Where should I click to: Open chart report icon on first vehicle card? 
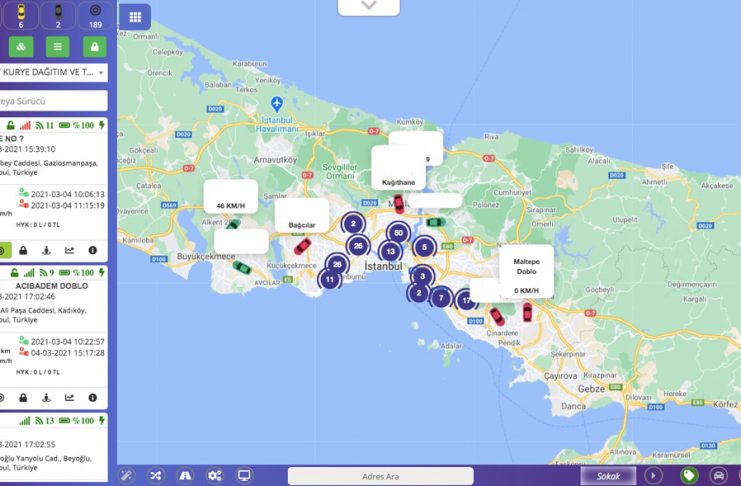click(x=69, y=250)
